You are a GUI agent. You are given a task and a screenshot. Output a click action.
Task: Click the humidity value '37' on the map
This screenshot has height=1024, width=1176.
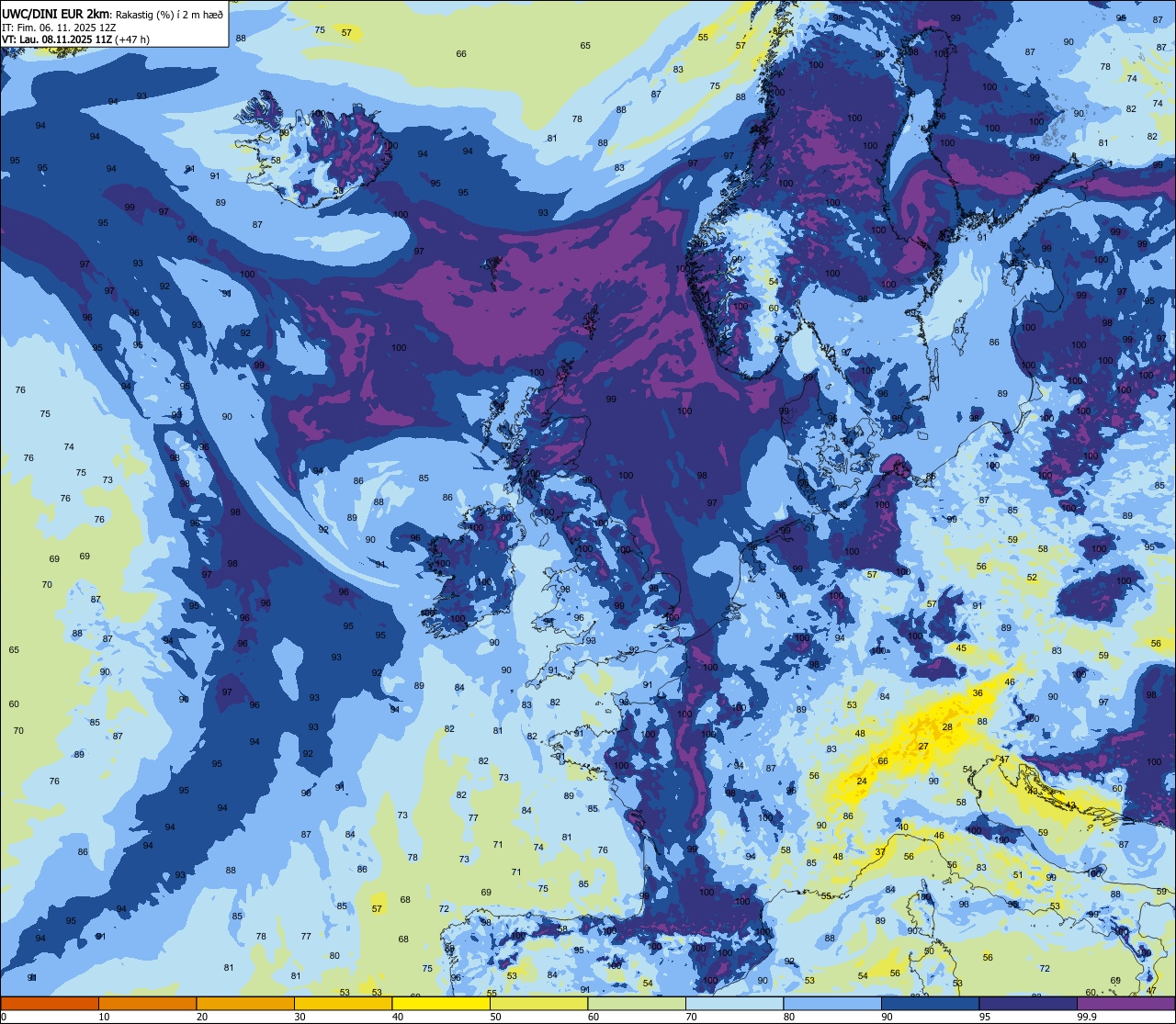[x=880, y=852]
